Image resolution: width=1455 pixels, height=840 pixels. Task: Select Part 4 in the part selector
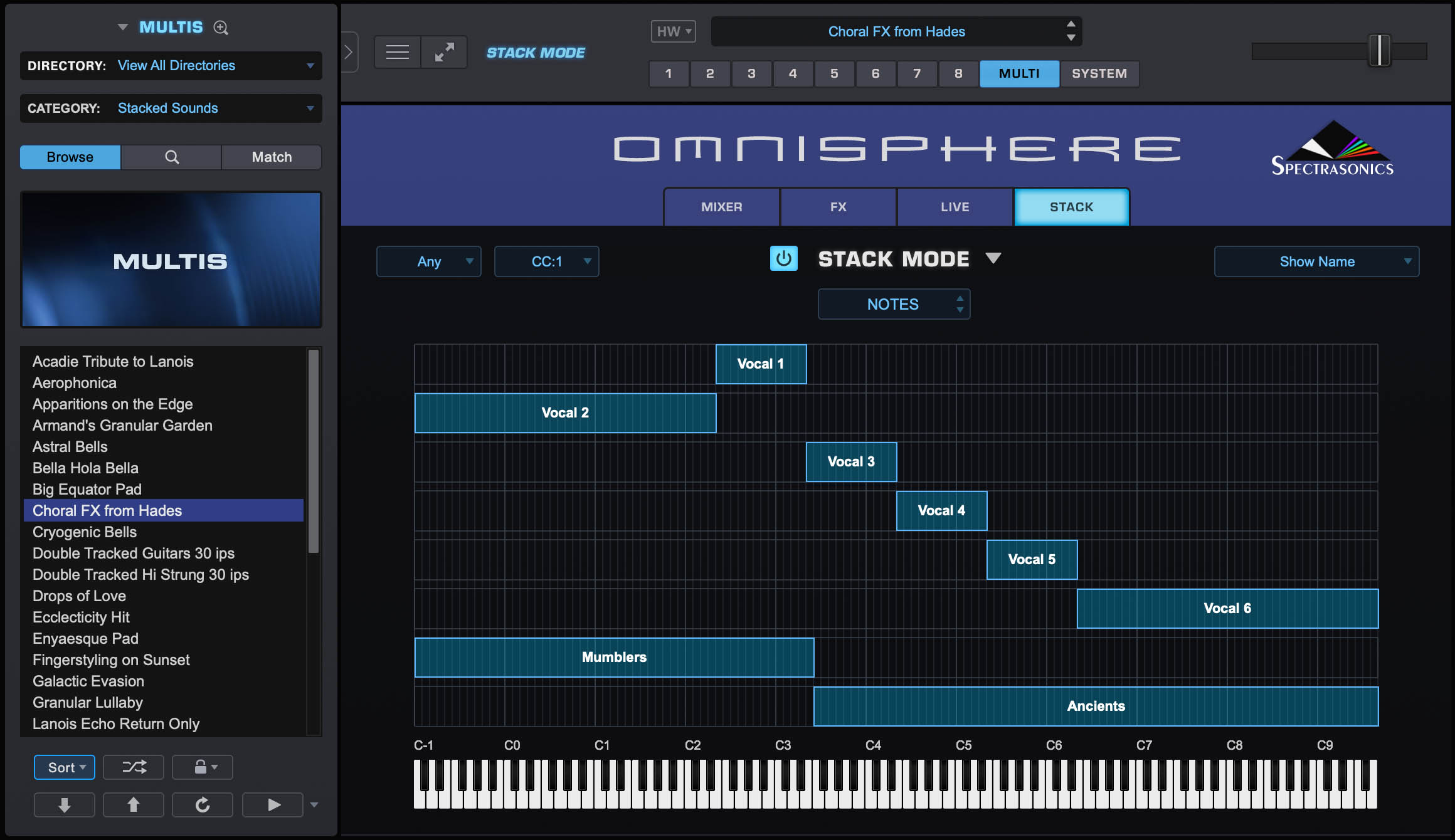coord(793,73)
